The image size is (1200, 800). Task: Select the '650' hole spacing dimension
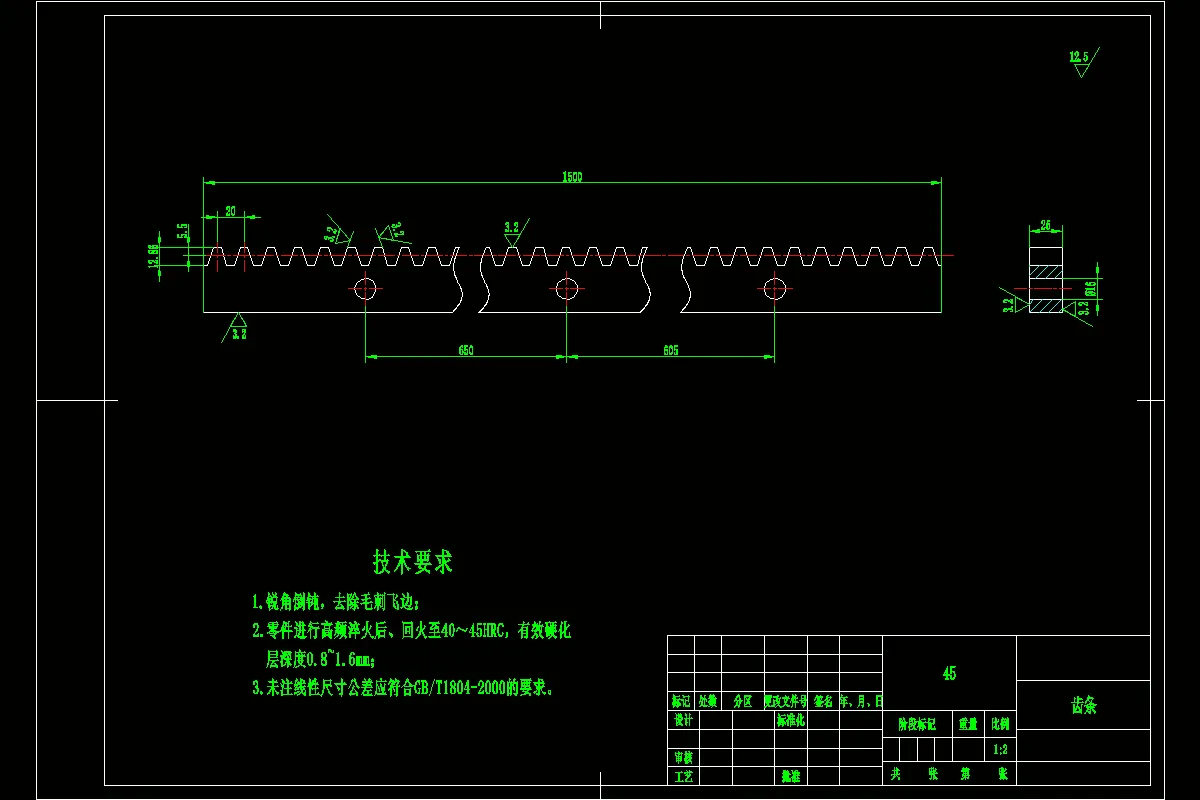(x=466, y=350)
